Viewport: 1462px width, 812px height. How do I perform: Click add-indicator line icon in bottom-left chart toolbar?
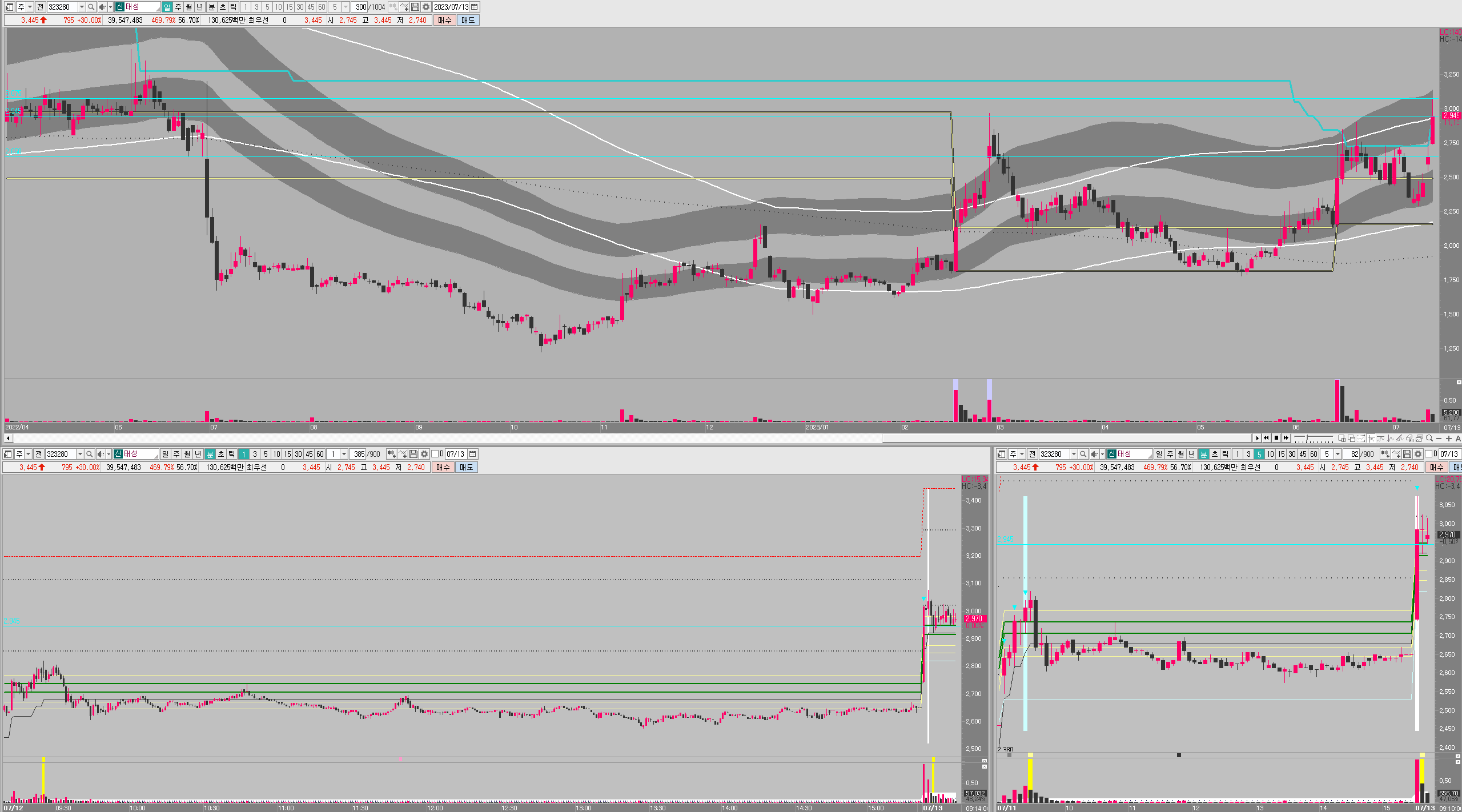[x=403, y=454]
